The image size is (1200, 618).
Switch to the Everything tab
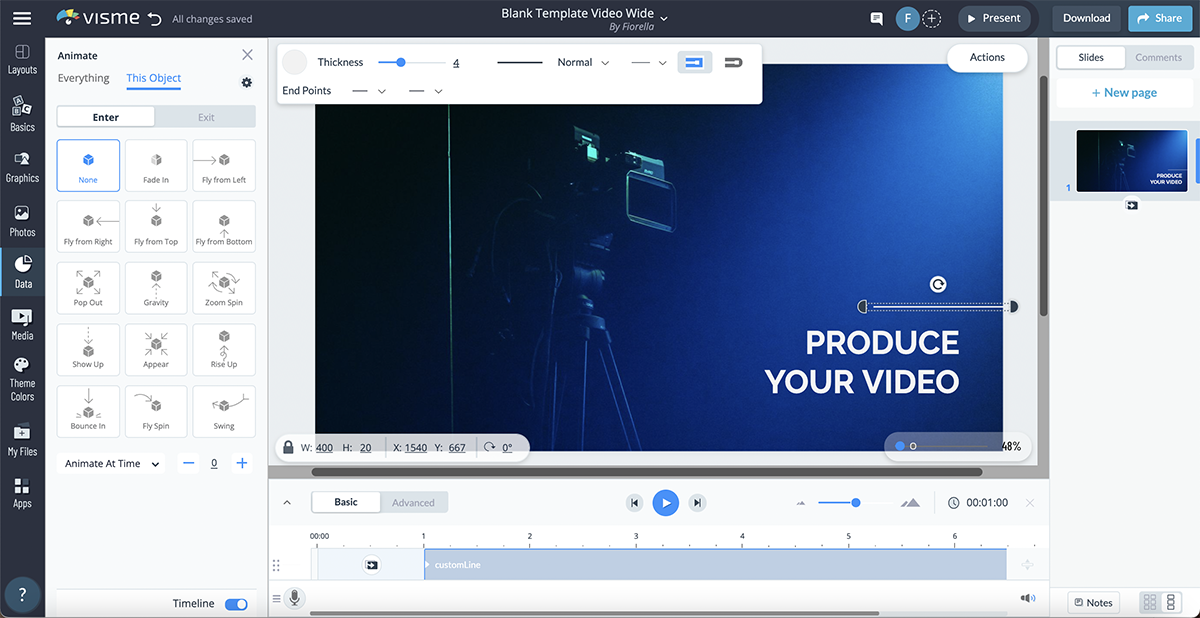coord(83,78)
